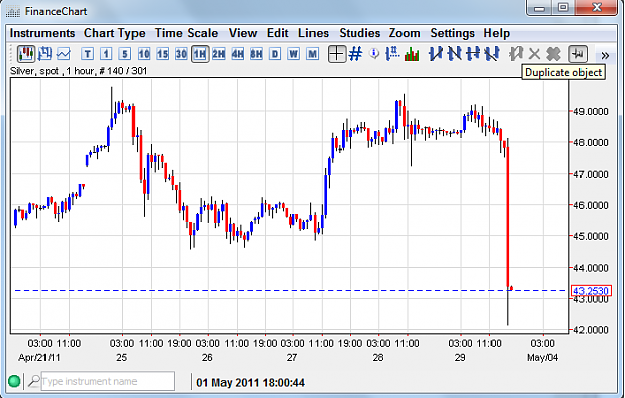Toggle the grid (#) icon
The height and width of the screenshot is (398, 625).
(x=355, y=53)
